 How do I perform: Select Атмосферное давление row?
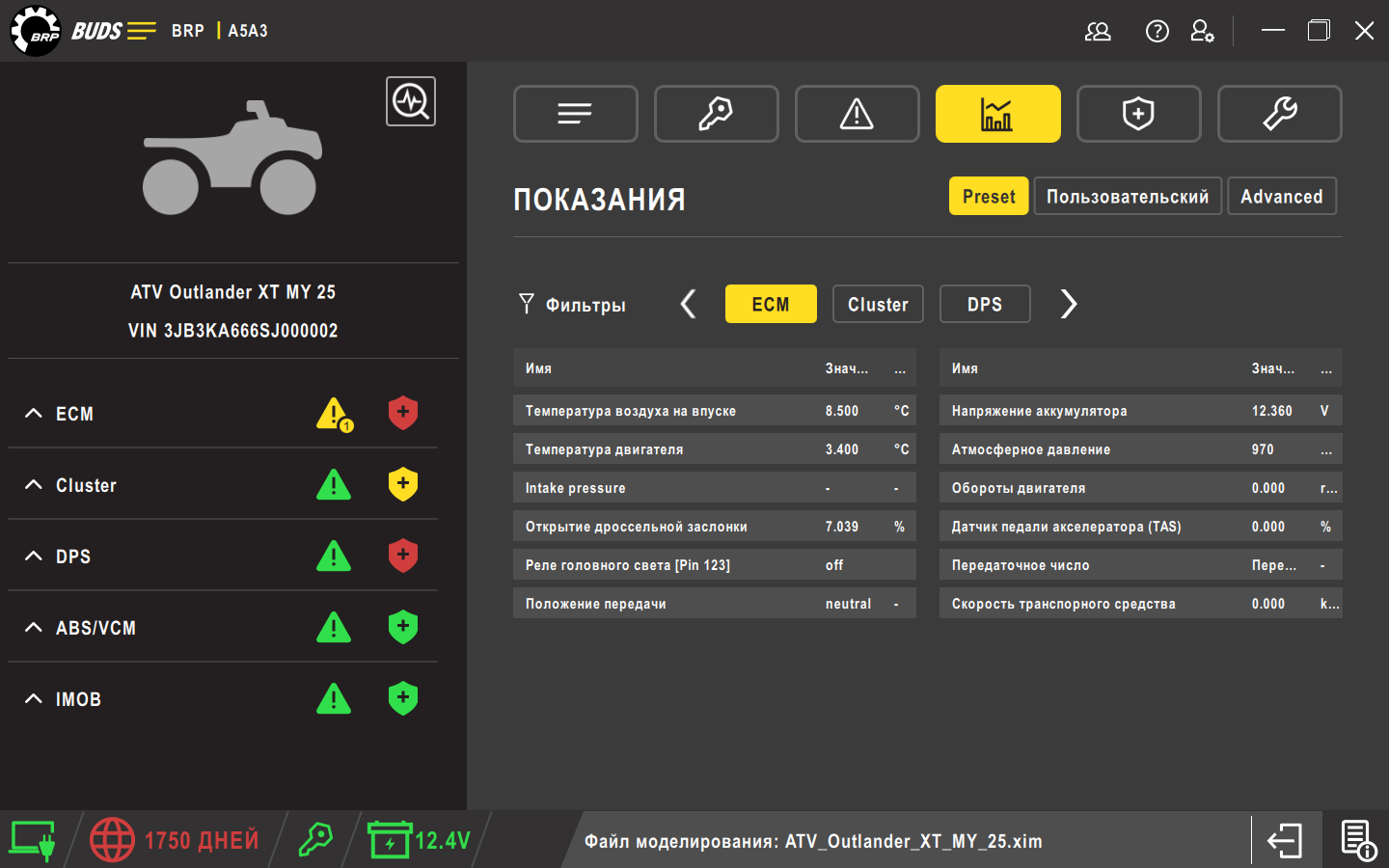tap(1141, 449)
